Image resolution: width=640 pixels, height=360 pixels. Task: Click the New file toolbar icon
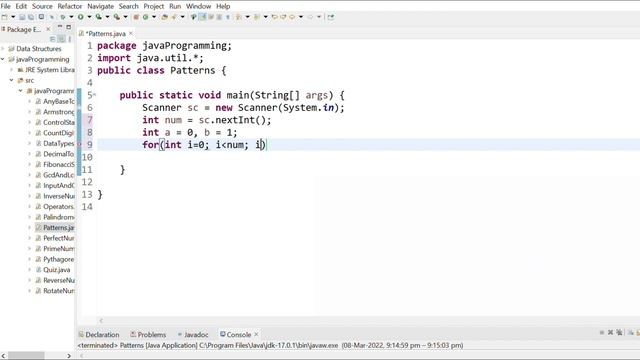click(4, 17)
